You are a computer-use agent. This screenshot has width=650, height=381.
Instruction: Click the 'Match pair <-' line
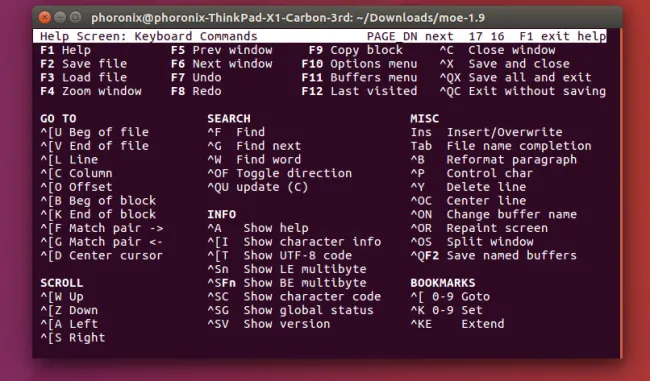point(102,242)
